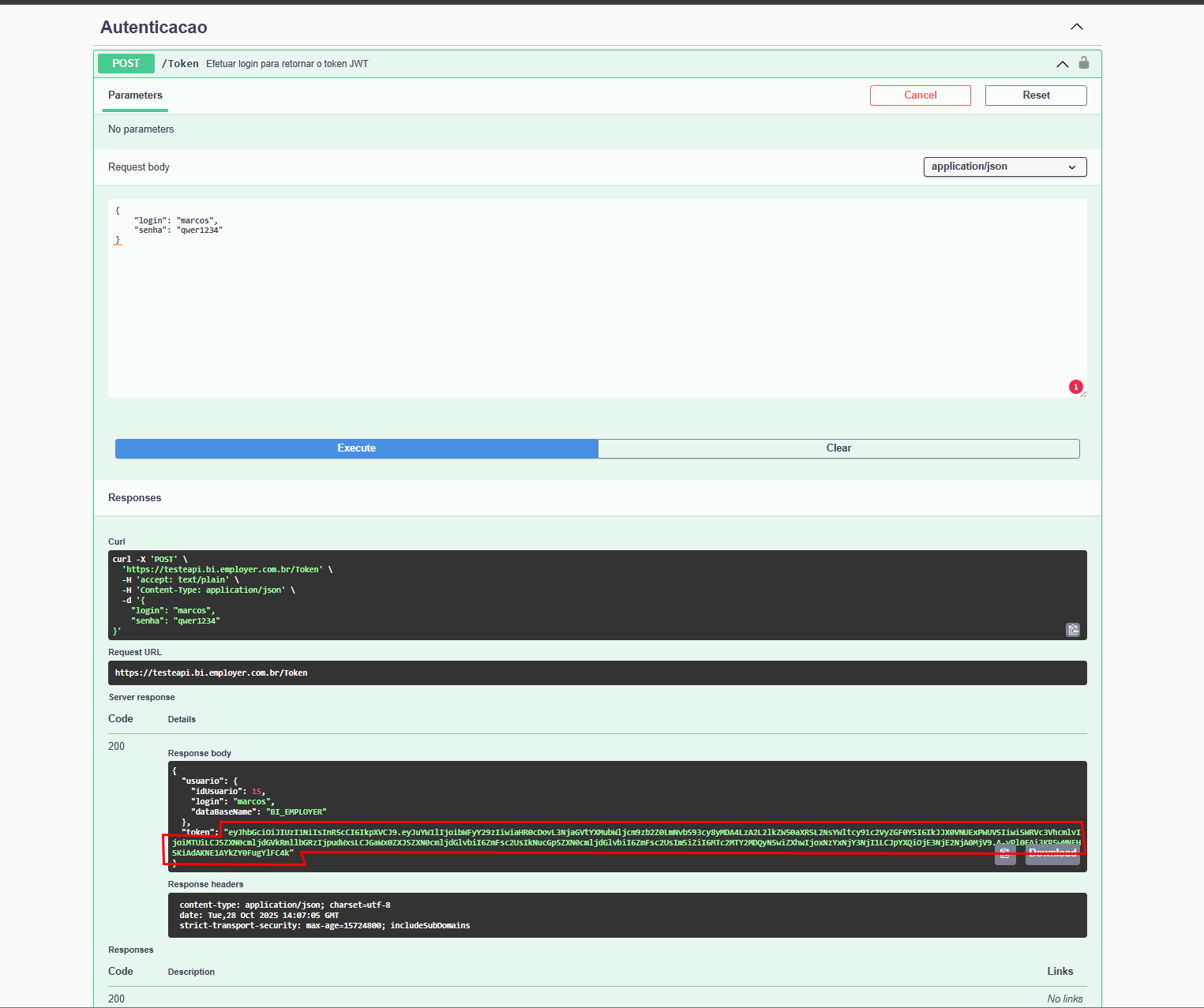Viewport: 1204px width, 1008px height.
Task: Click the request body resize handle
Action: (1083, 394)
